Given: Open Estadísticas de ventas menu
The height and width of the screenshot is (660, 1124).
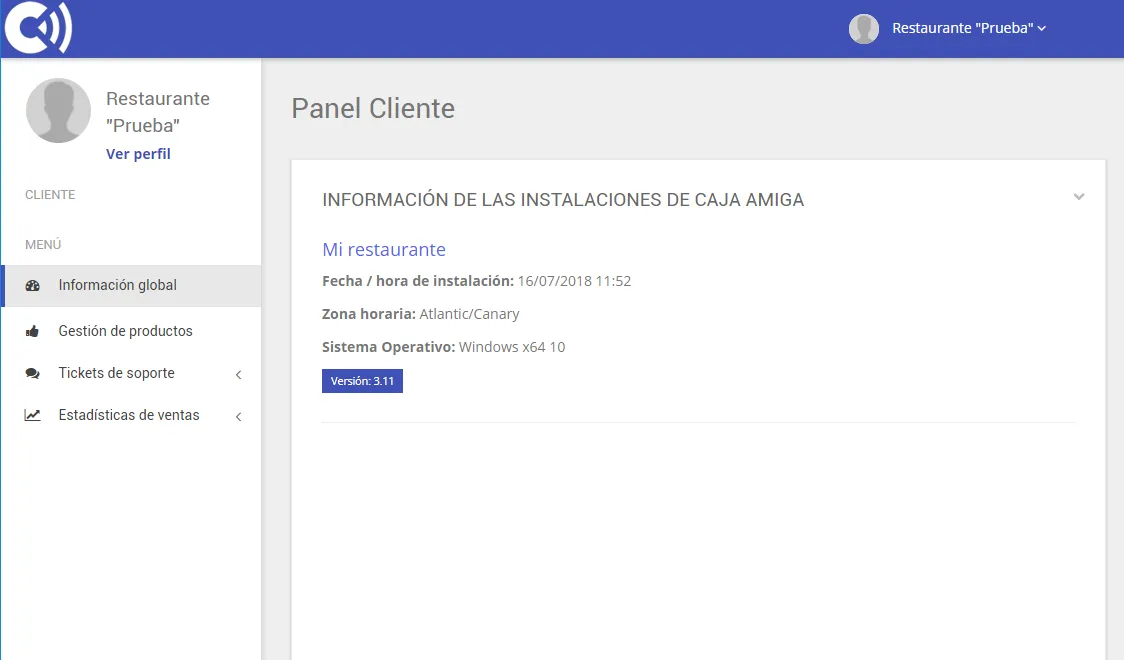Looking at the screenshot, I should [x=132, y=416].
